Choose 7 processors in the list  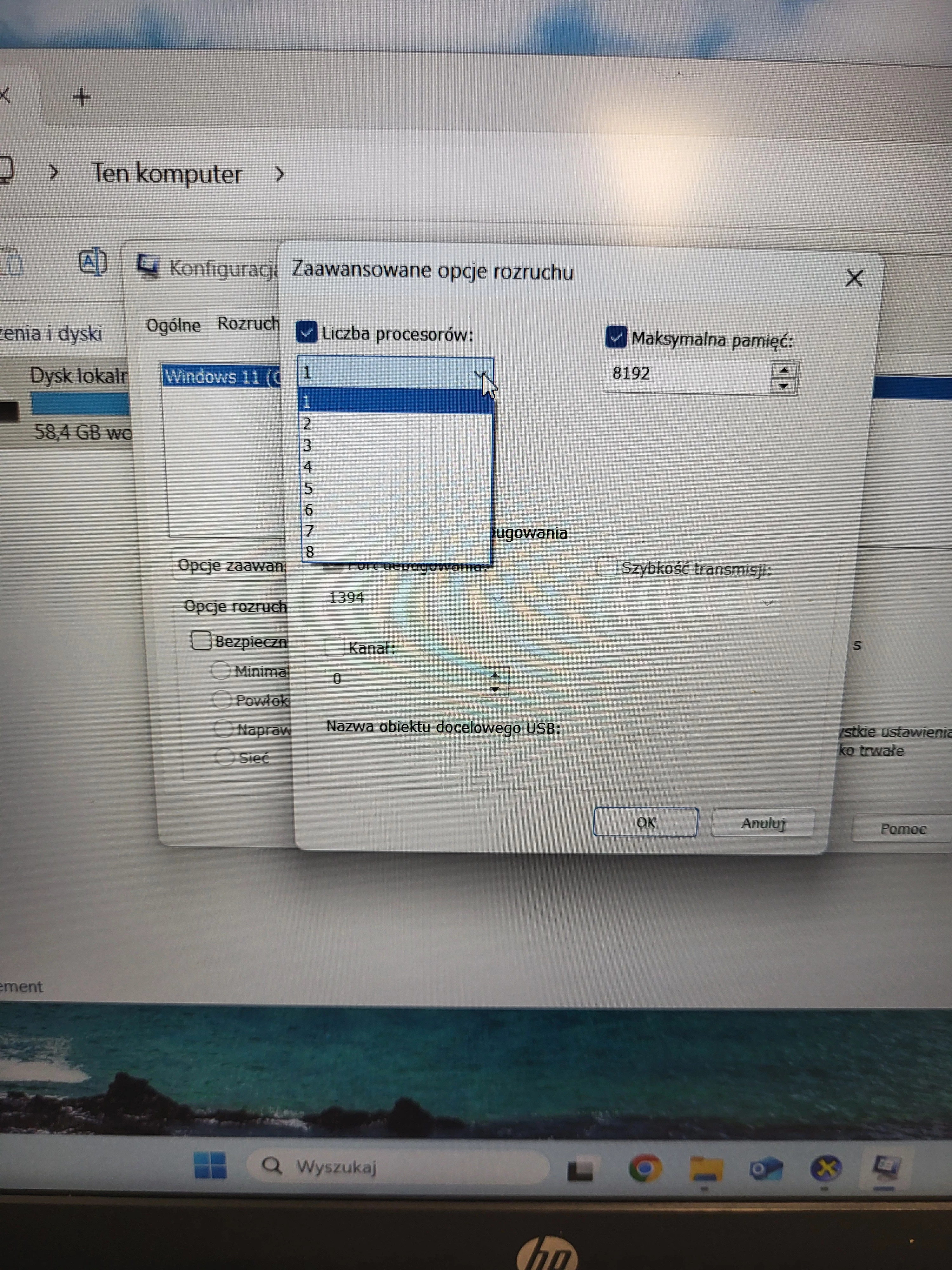[396, 531]
